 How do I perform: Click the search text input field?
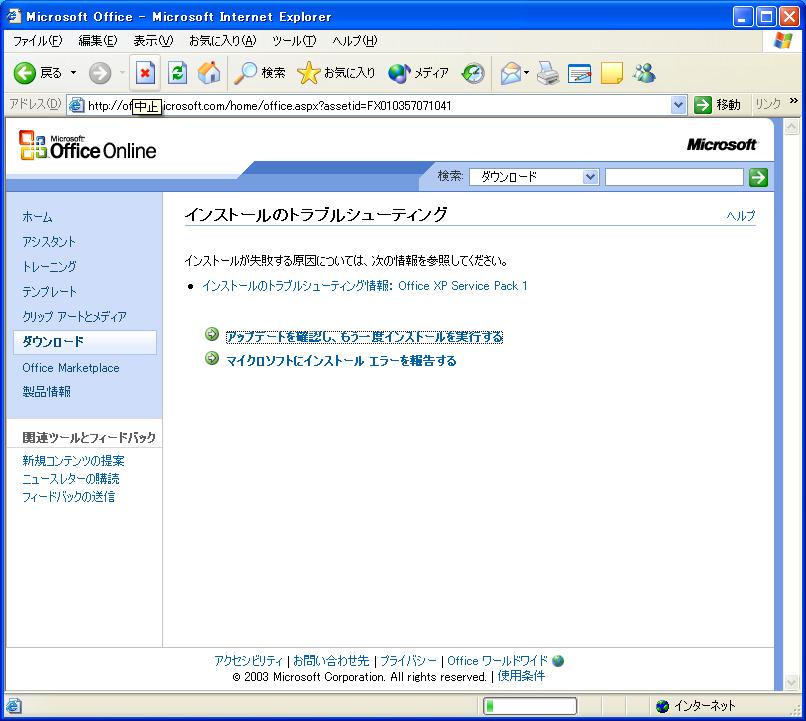pos(674,177)
